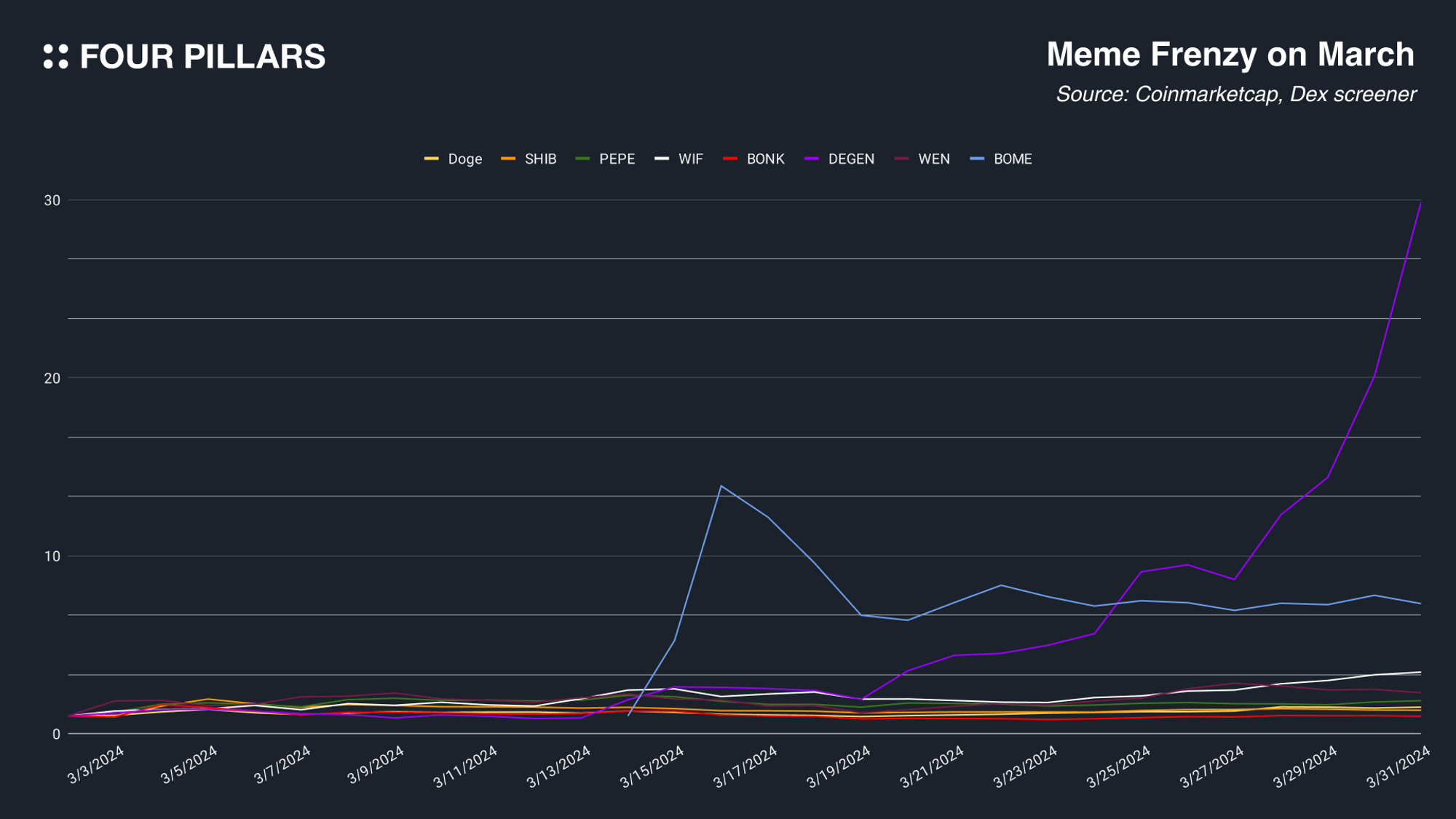Click the Coinmarketcap, Dex screener source text
The width and height of the screenshot is (1456, 819).
pos(1235,94)
